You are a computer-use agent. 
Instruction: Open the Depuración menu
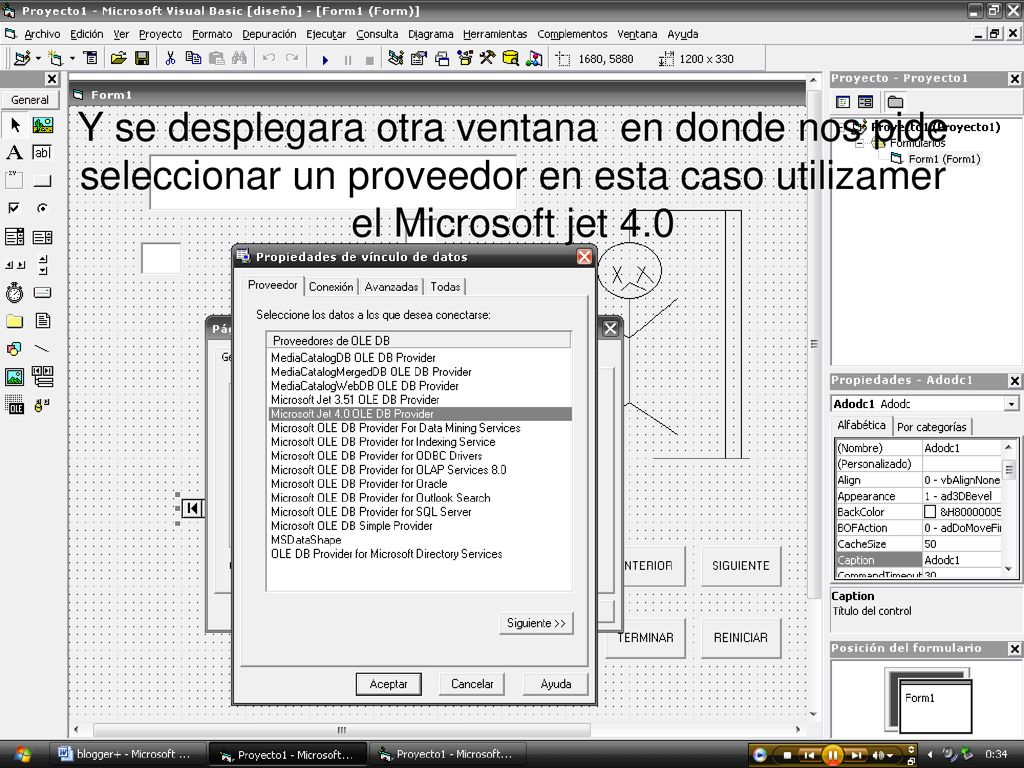point(269,34)
